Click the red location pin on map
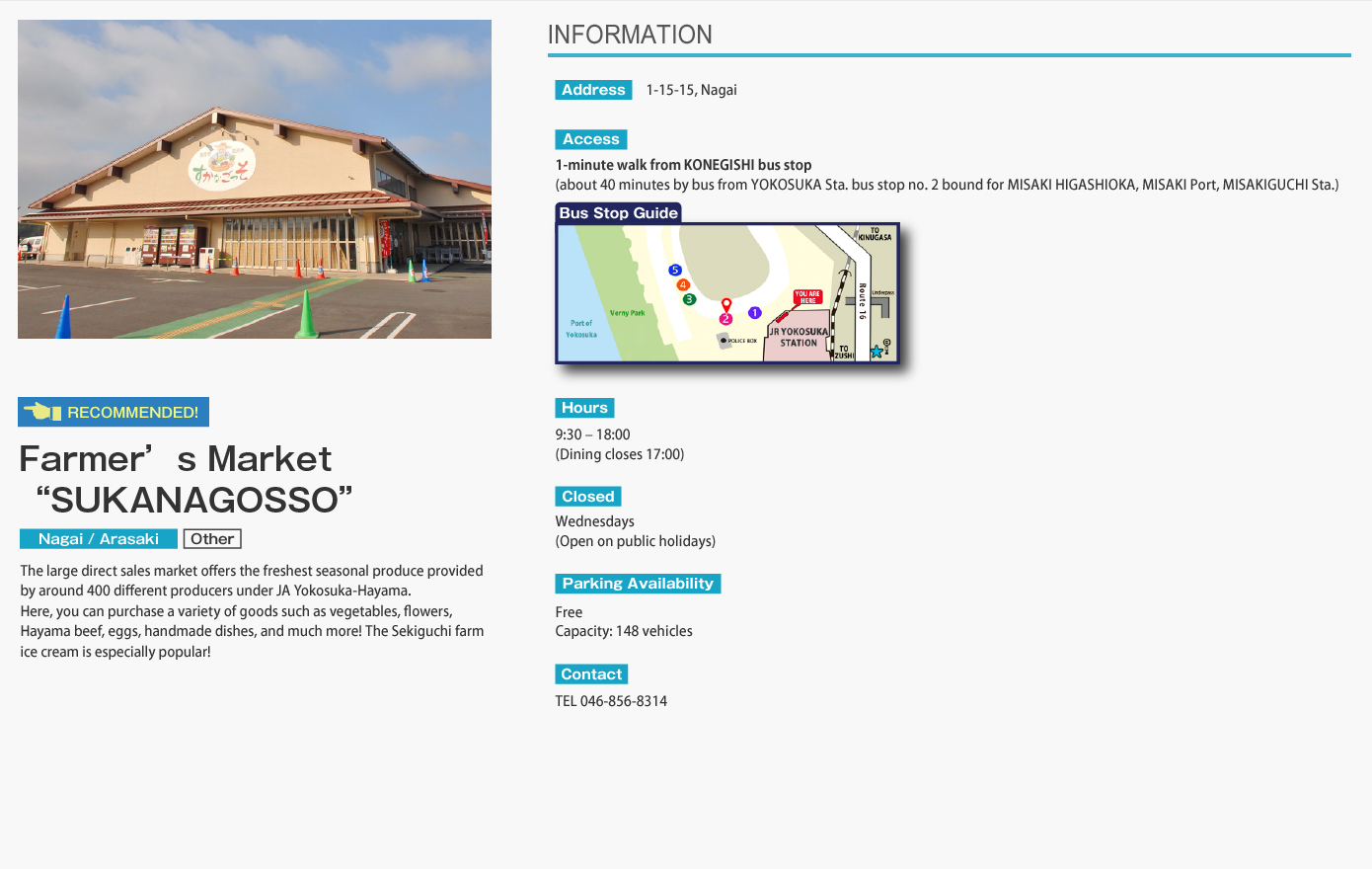1372x869 pixels. [726, 305]
